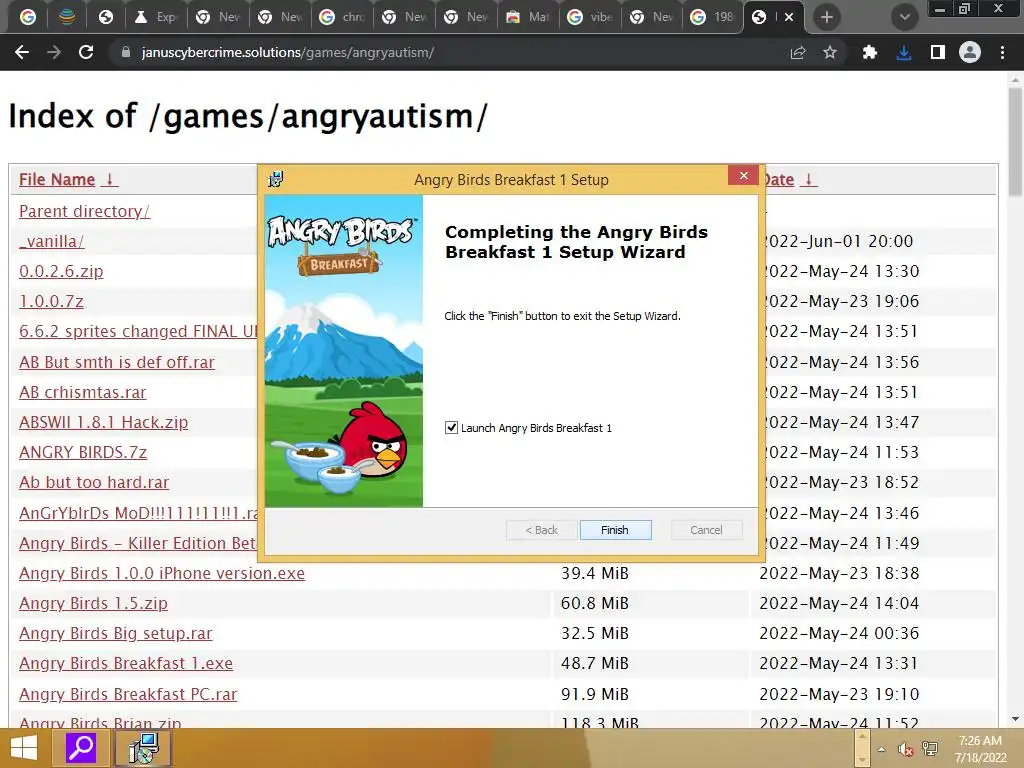Click the 2022-Jun-01 20:00 date cell
This screenshot has width=1024, height=768.
[837, 242]
